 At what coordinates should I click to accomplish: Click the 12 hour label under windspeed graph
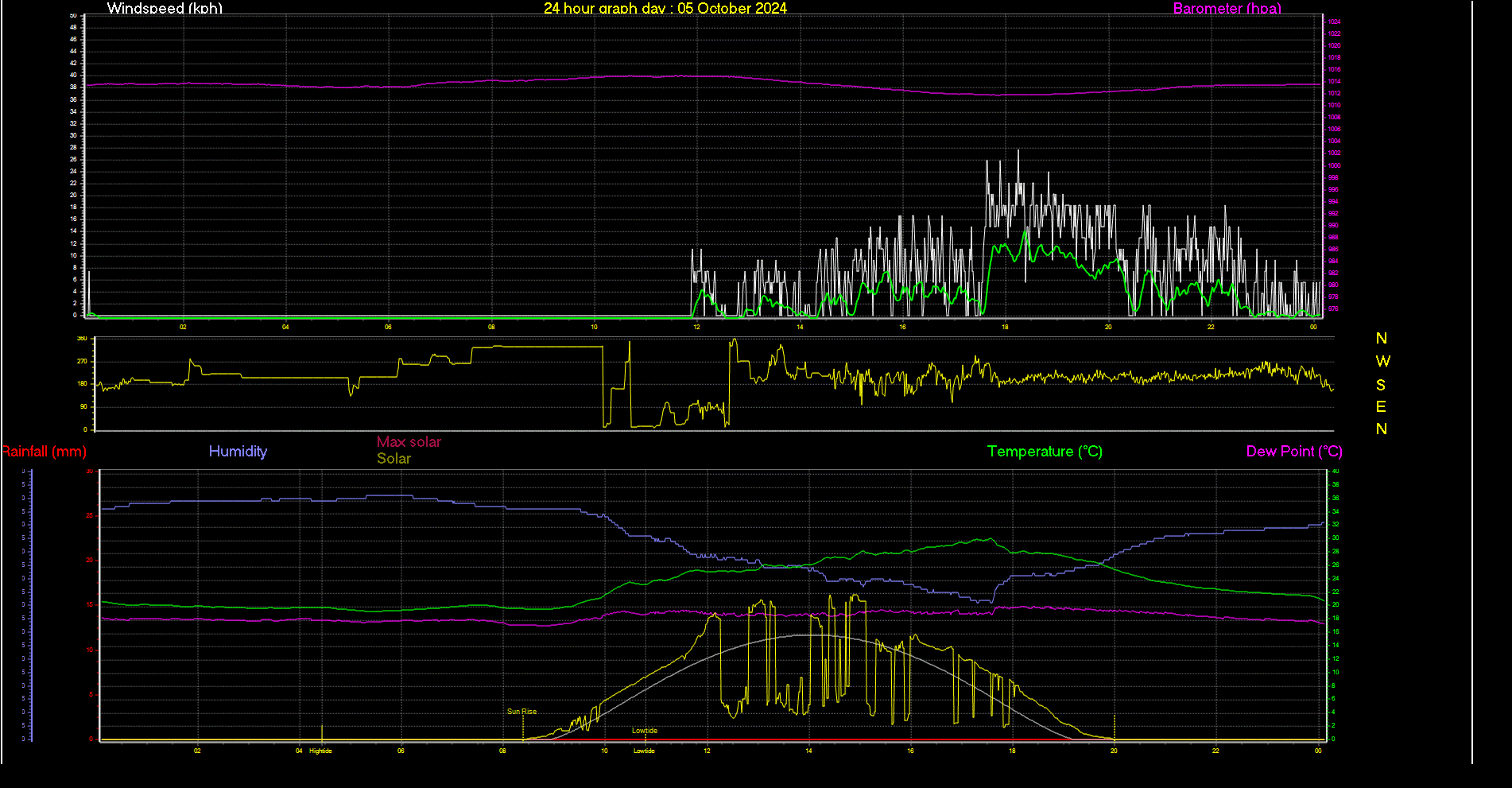click(696, 327)
